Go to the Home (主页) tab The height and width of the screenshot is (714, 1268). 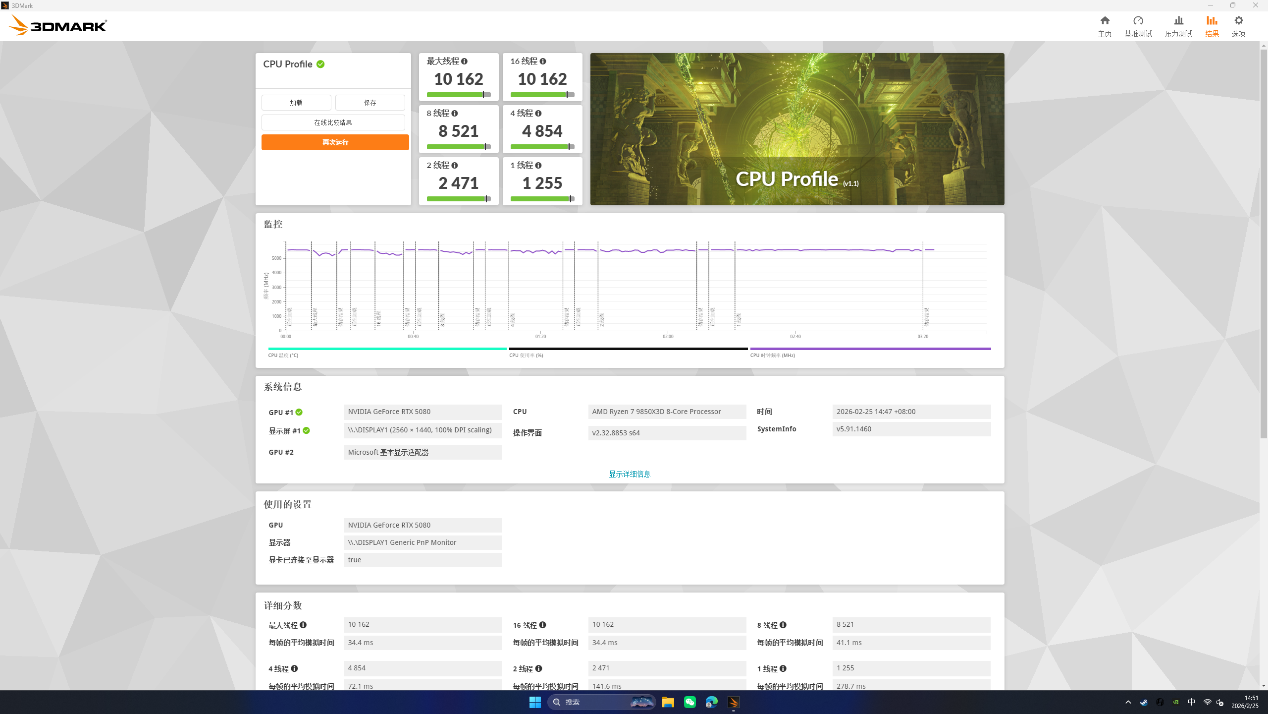point(1104,26)
